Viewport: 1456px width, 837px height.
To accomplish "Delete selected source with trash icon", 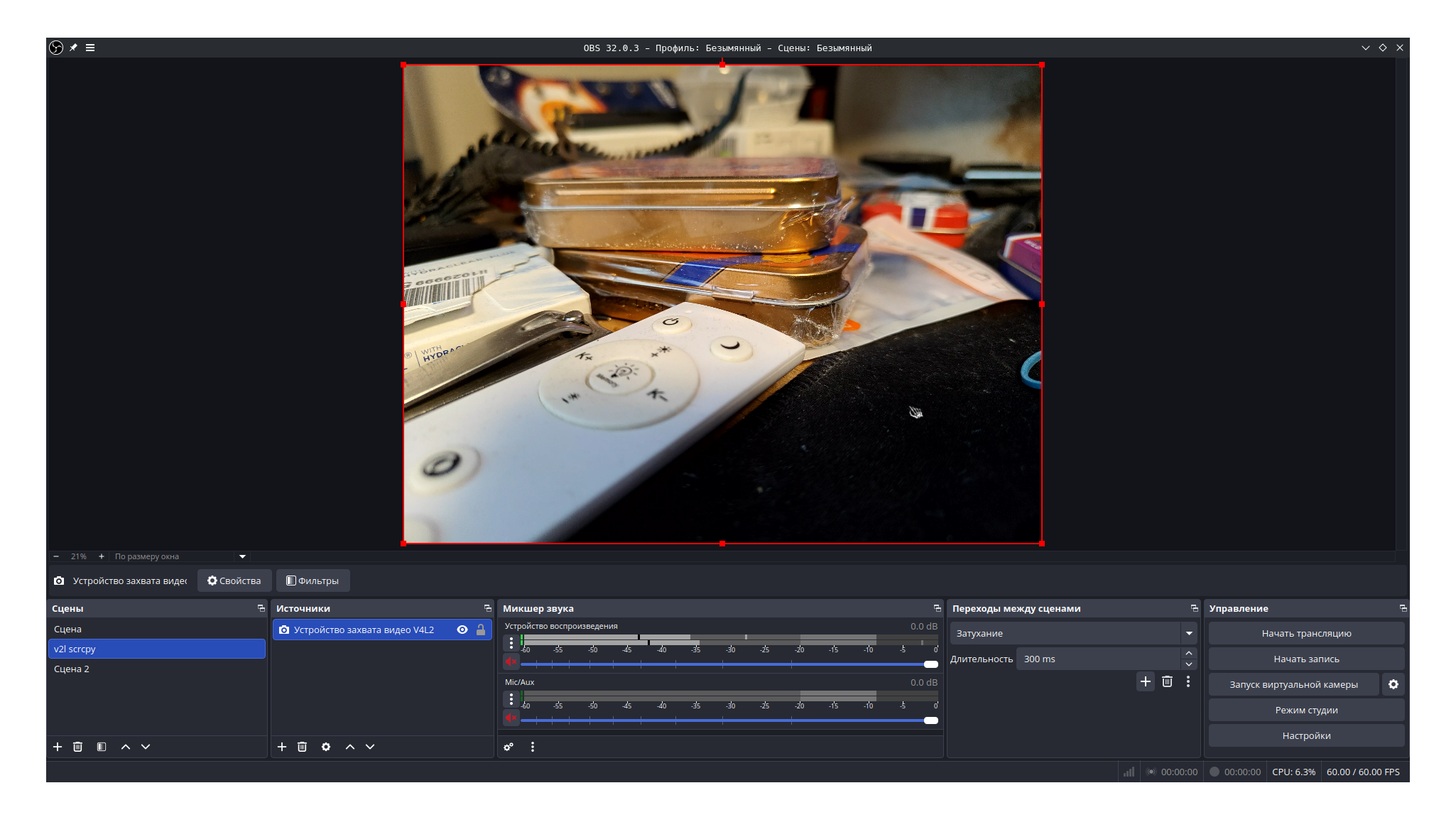I will point(302,747).
